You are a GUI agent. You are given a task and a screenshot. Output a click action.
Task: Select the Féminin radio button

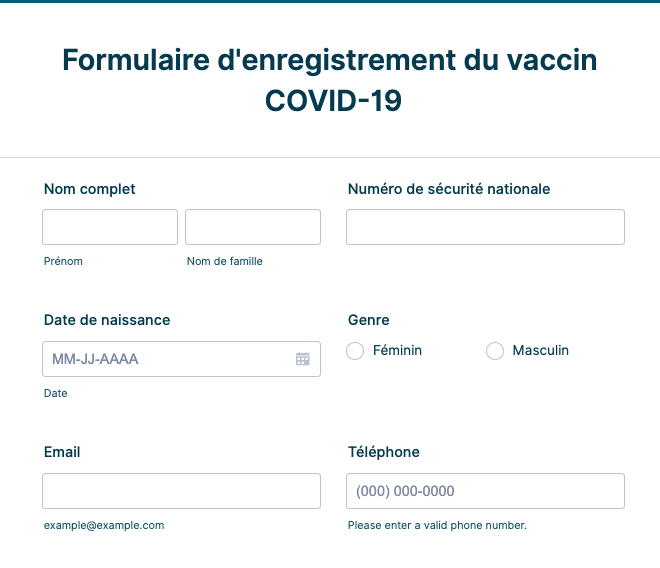[x=355, y=351]
